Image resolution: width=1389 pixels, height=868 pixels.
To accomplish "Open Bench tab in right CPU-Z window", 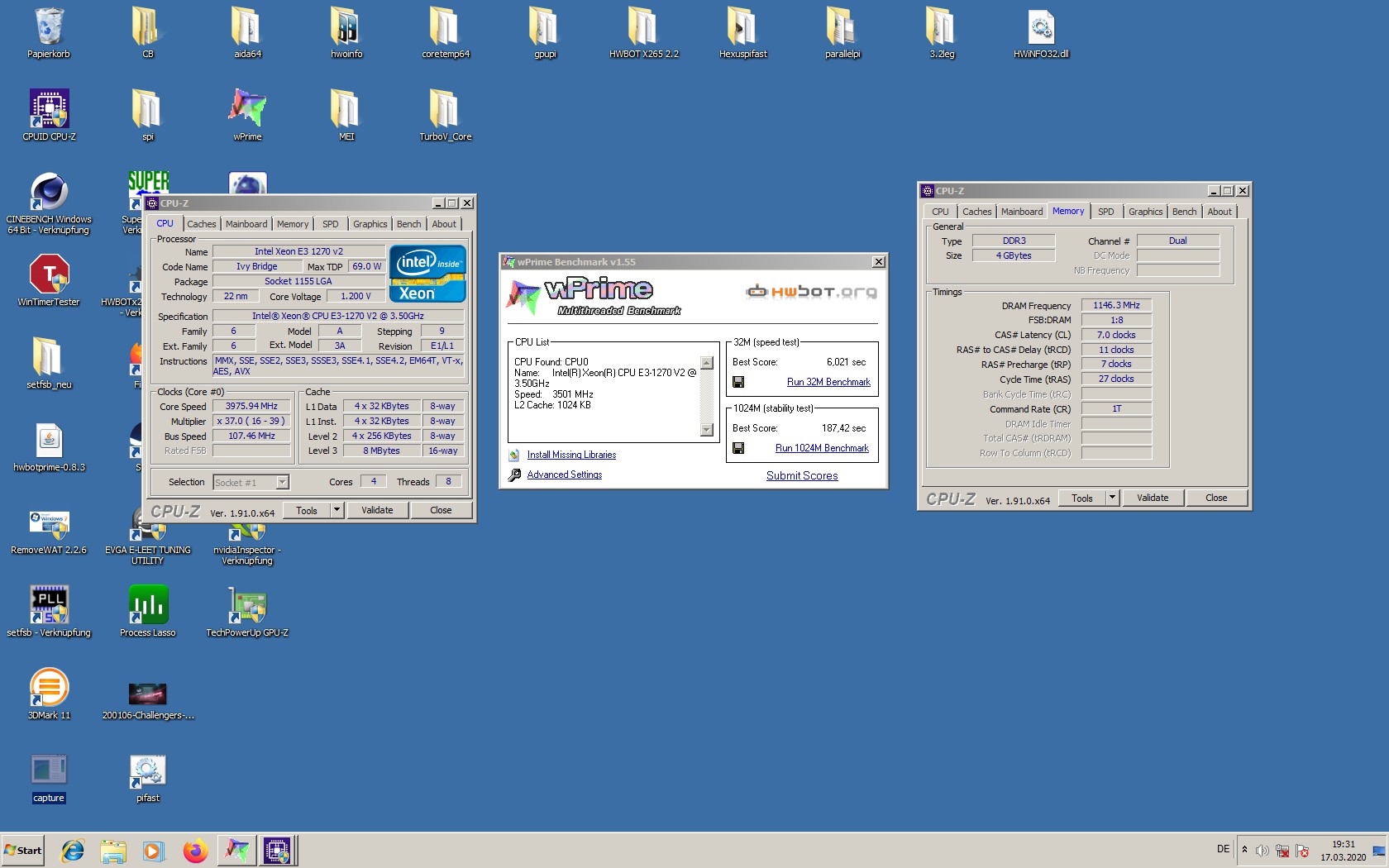I will [x=1184, y=212].
